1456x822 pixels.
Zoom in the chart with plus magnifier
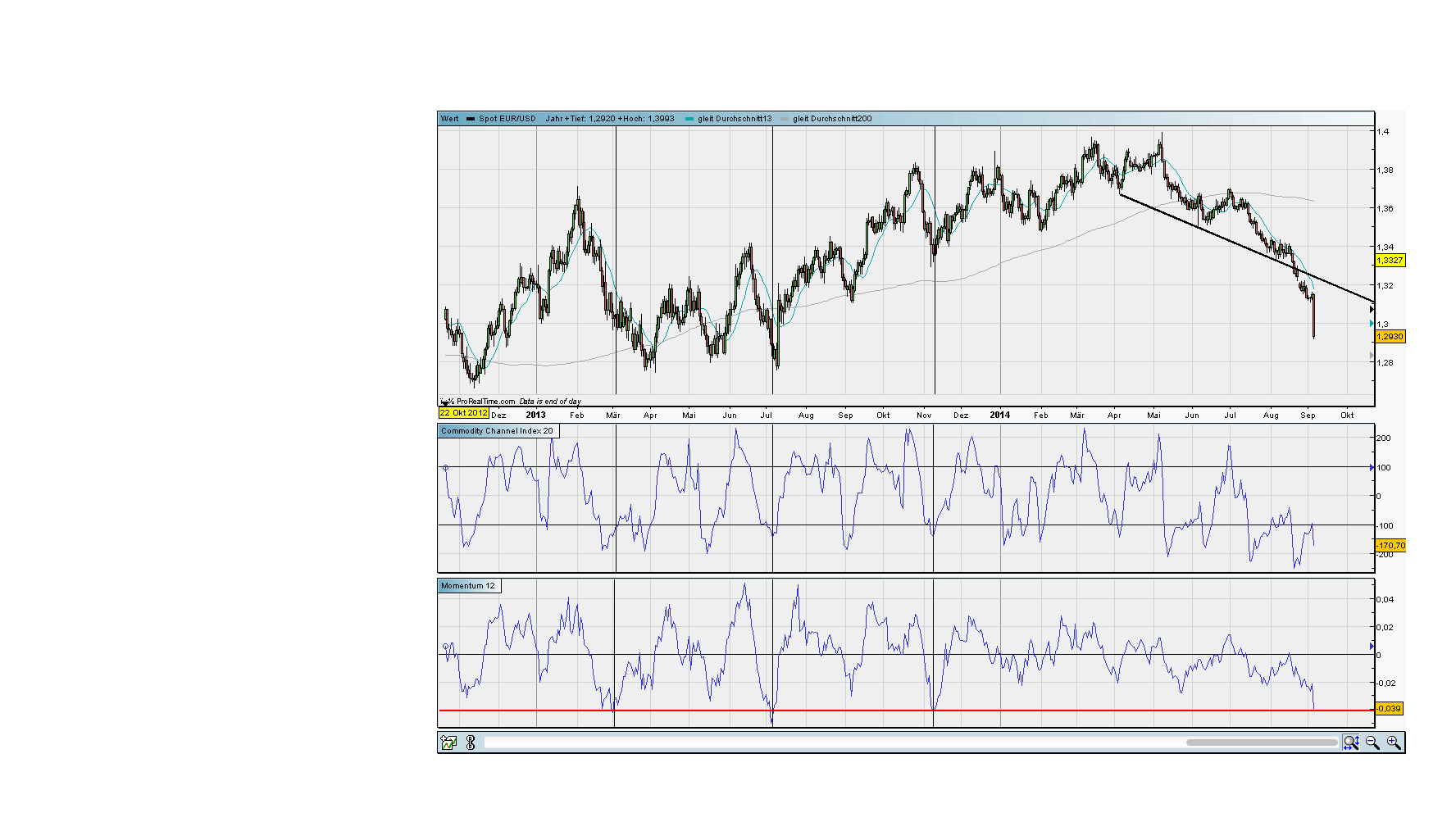(x=1394, y=743)
